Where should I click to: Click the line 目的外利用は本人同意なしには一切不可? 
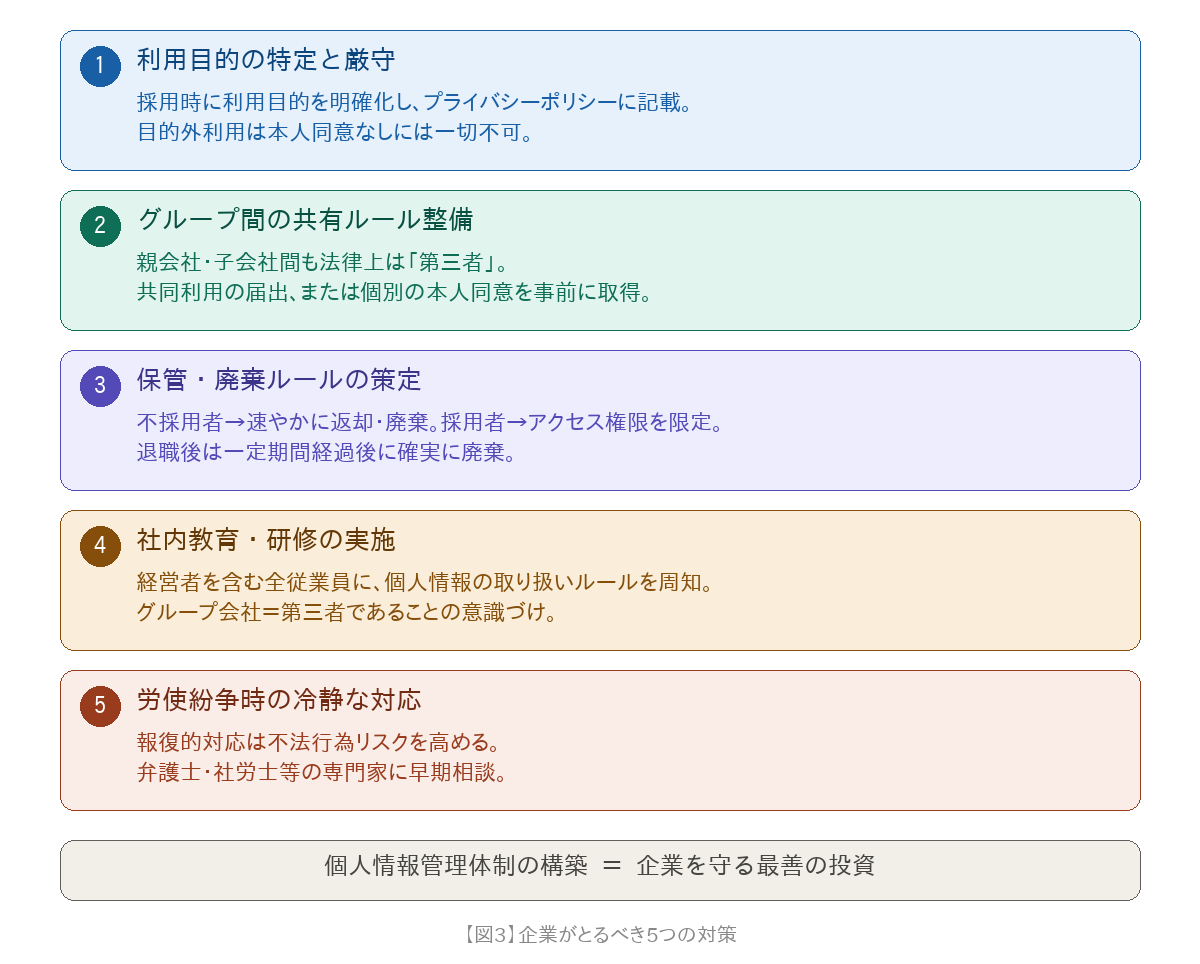[336, 132]
